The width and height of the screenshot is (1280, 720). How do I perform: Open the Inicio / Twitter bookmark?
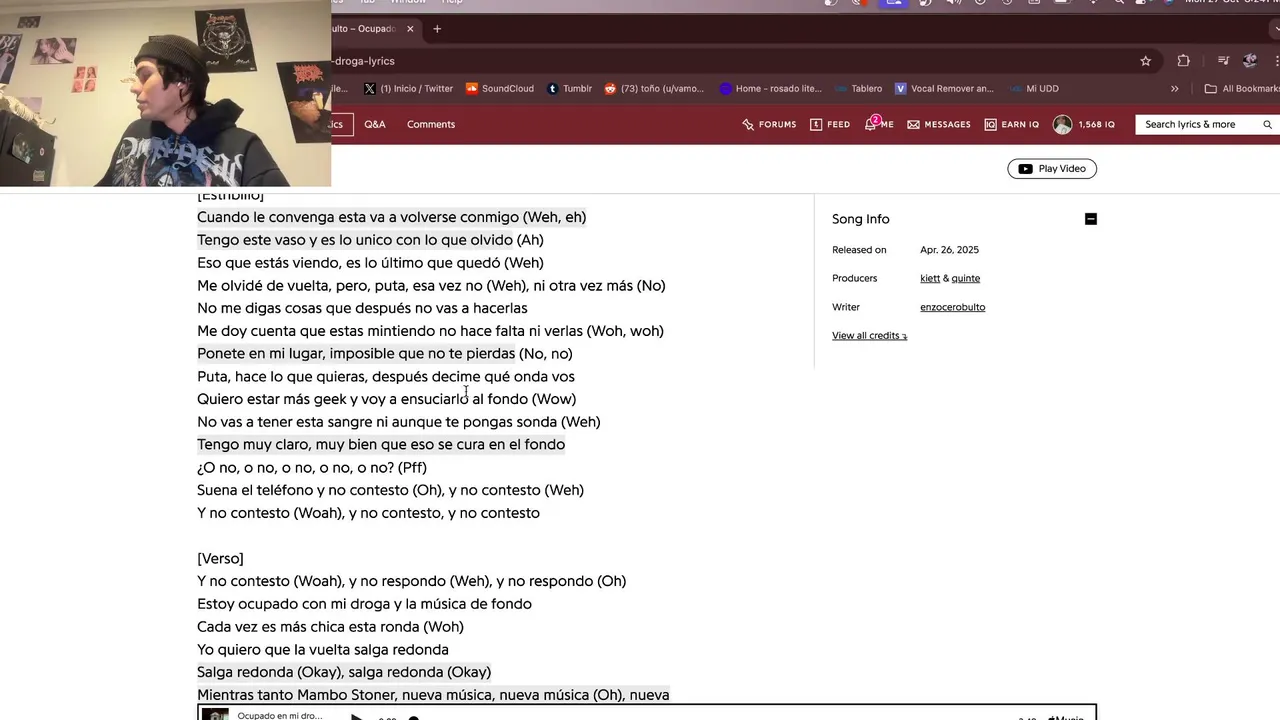tap(409, 89)
